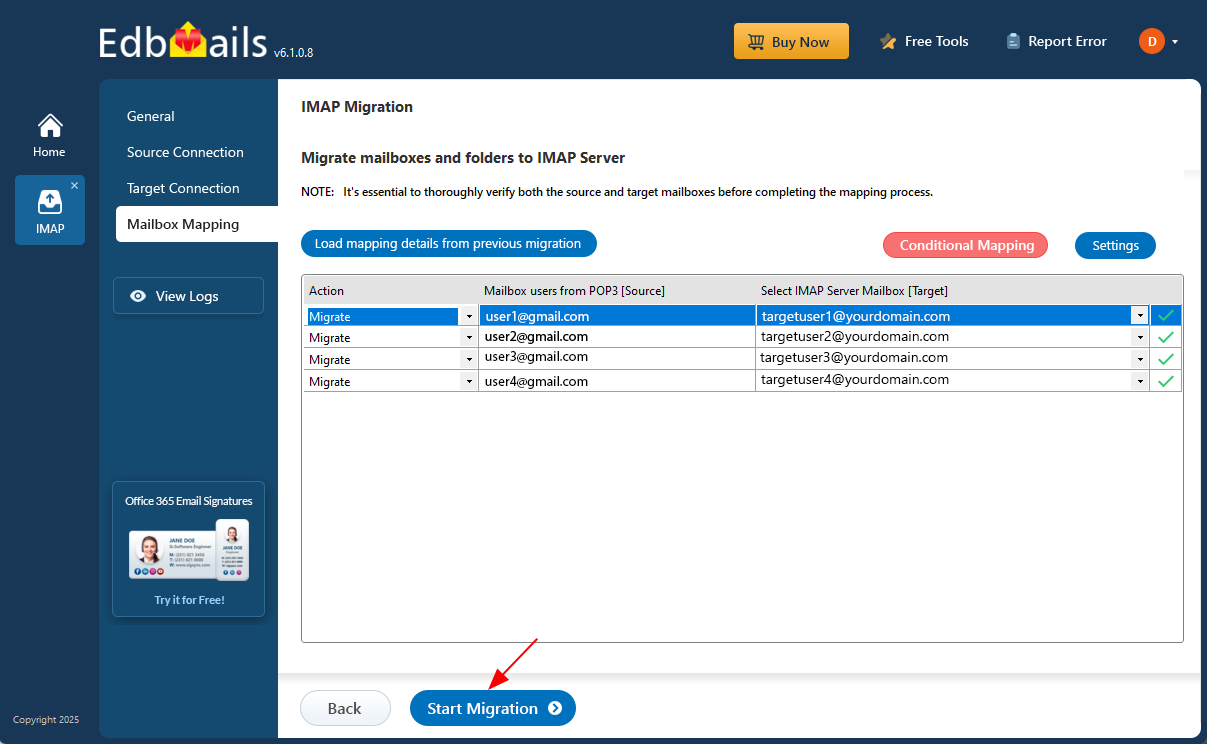Expand the Action dropdown for user2@gmail.com
Image resolution: width=1207 pixels, height=744 pixels.
tap(469, 338)
